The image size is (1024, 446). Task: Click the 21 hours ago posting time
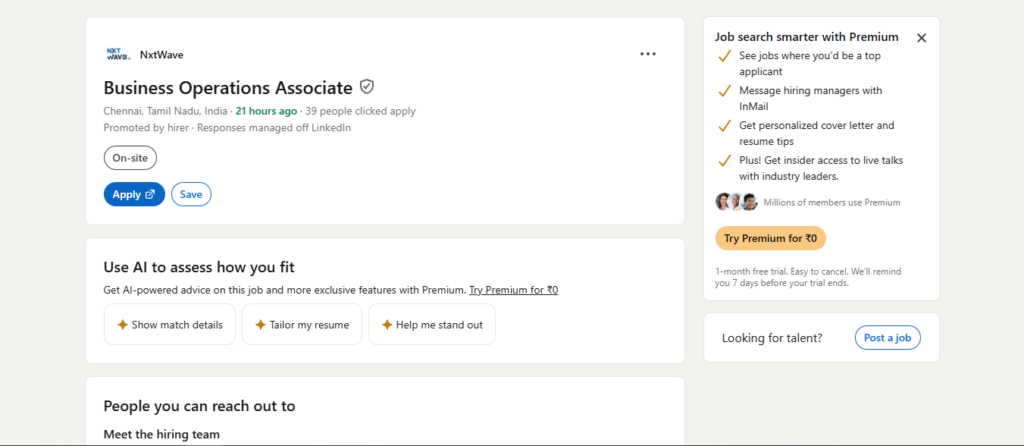266,111
